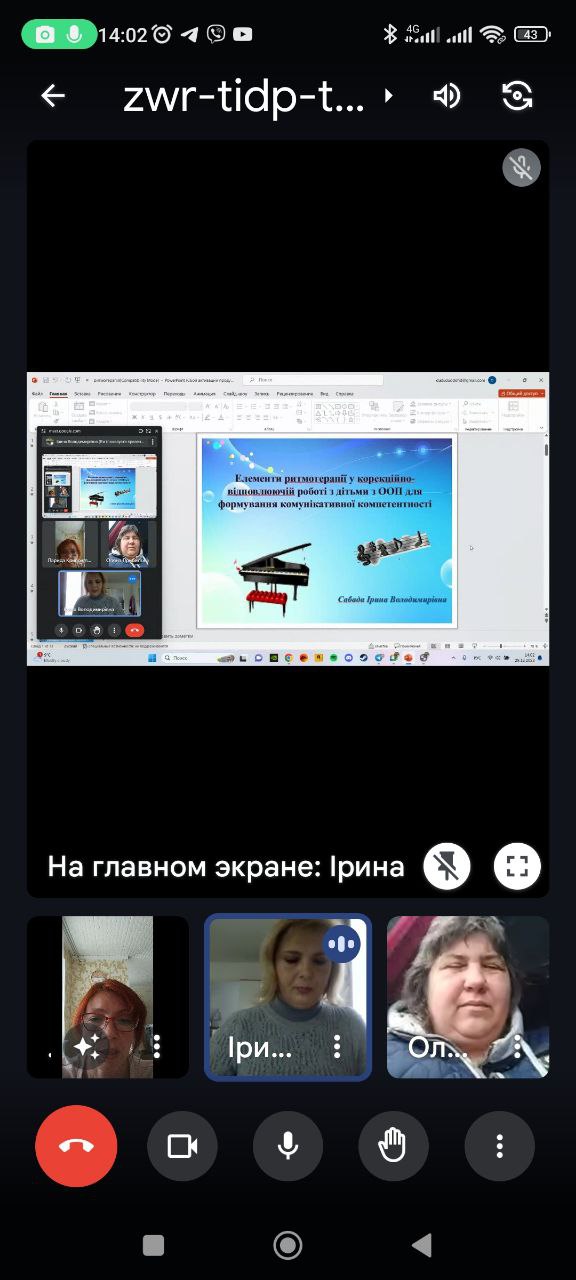This screenshot has width=576, height=1280.
Task: Open visual effects on the self-view tile
Action: [x=87, y=1046]
